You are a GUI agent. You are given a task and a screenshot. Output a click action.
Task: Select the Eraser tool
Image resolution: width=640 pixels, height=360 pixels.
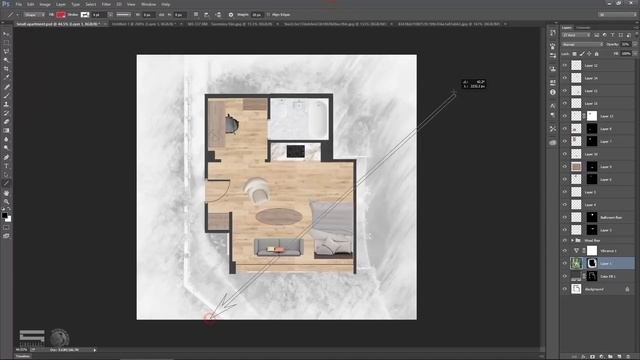[6, 122]
